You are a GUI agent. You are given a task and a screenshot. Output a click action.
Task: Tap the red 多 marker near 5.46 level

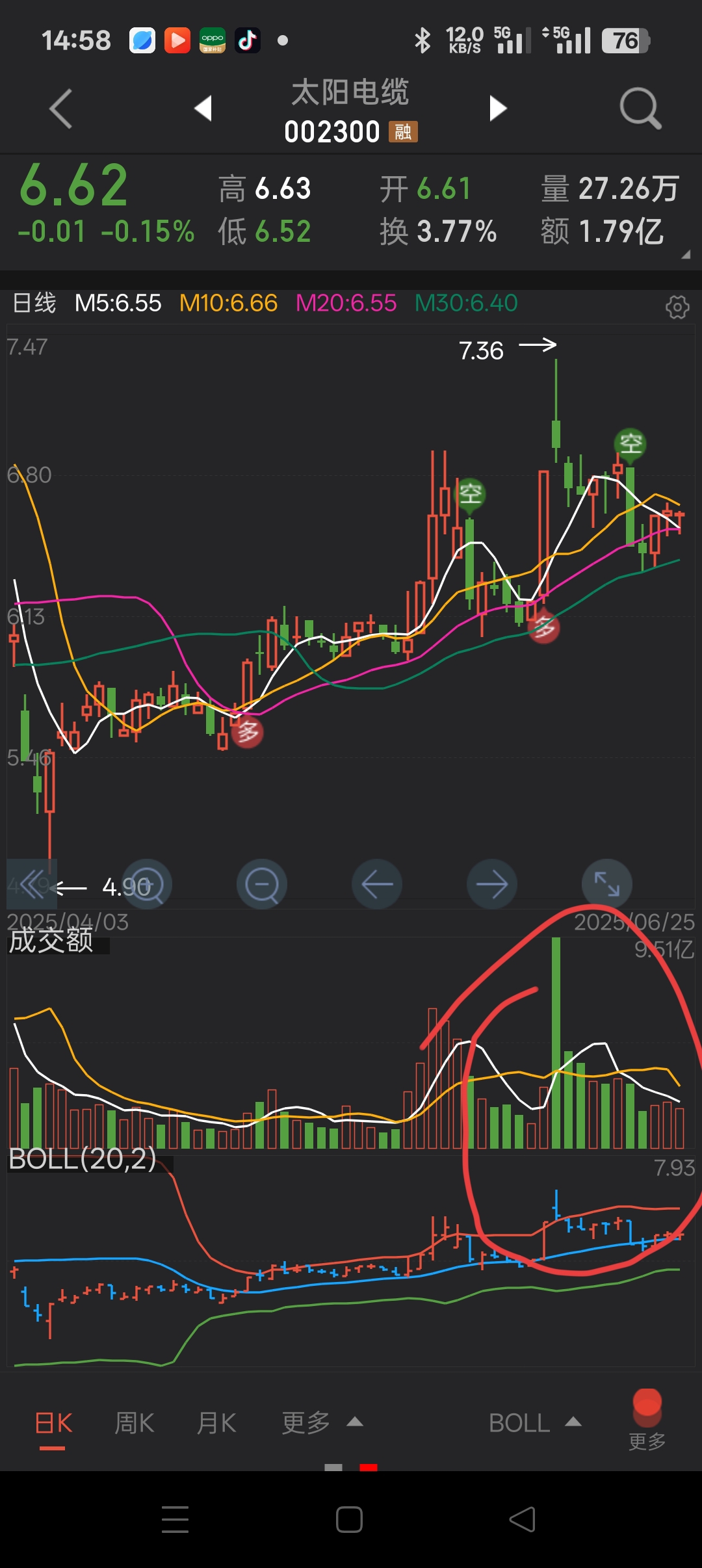click(248, 733)
